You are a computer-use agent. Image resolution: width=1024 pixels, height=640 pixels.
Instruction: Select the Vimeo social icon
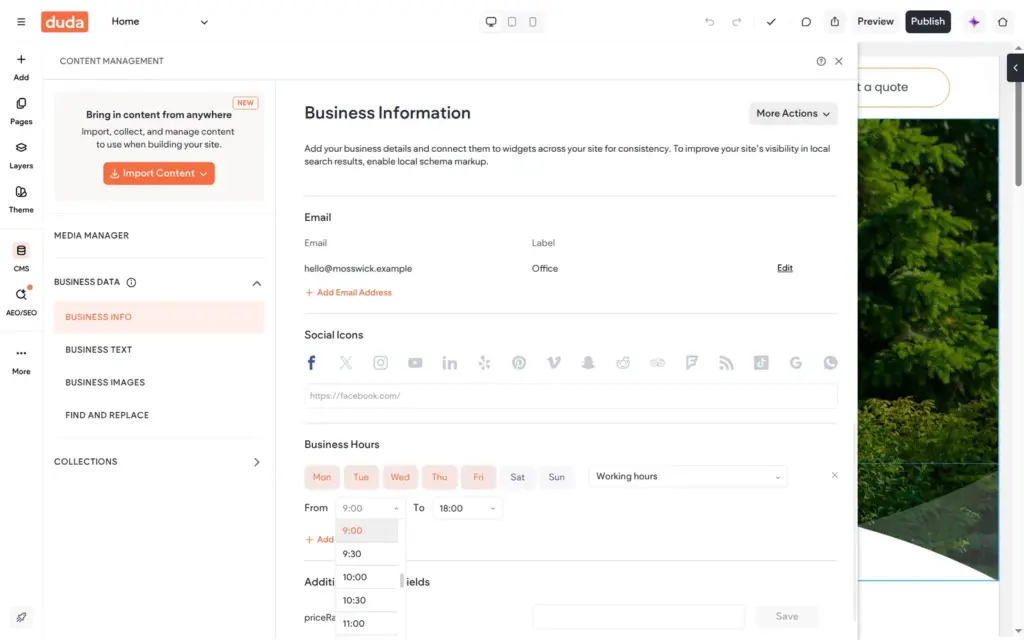[553, 362]
